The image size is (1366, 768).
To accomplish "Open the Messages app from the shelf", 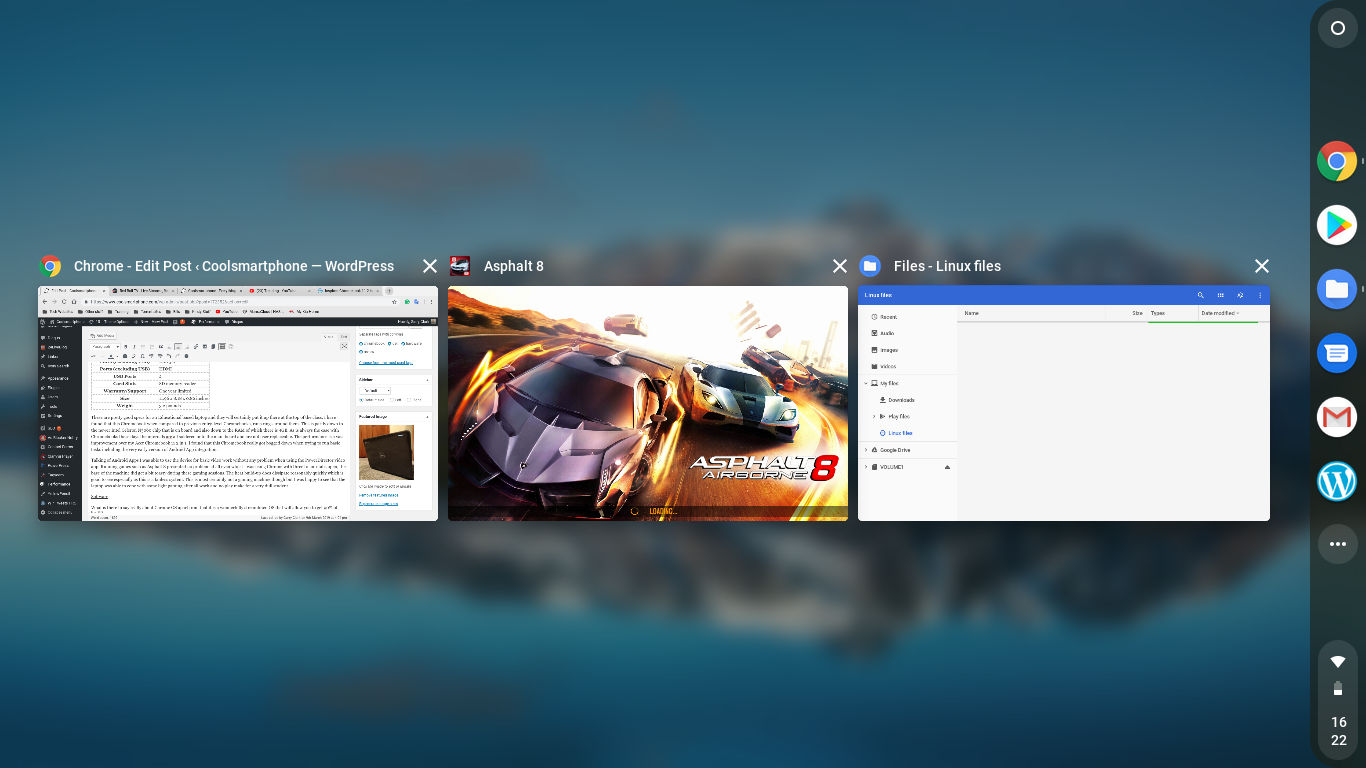I will point(1337,353).
